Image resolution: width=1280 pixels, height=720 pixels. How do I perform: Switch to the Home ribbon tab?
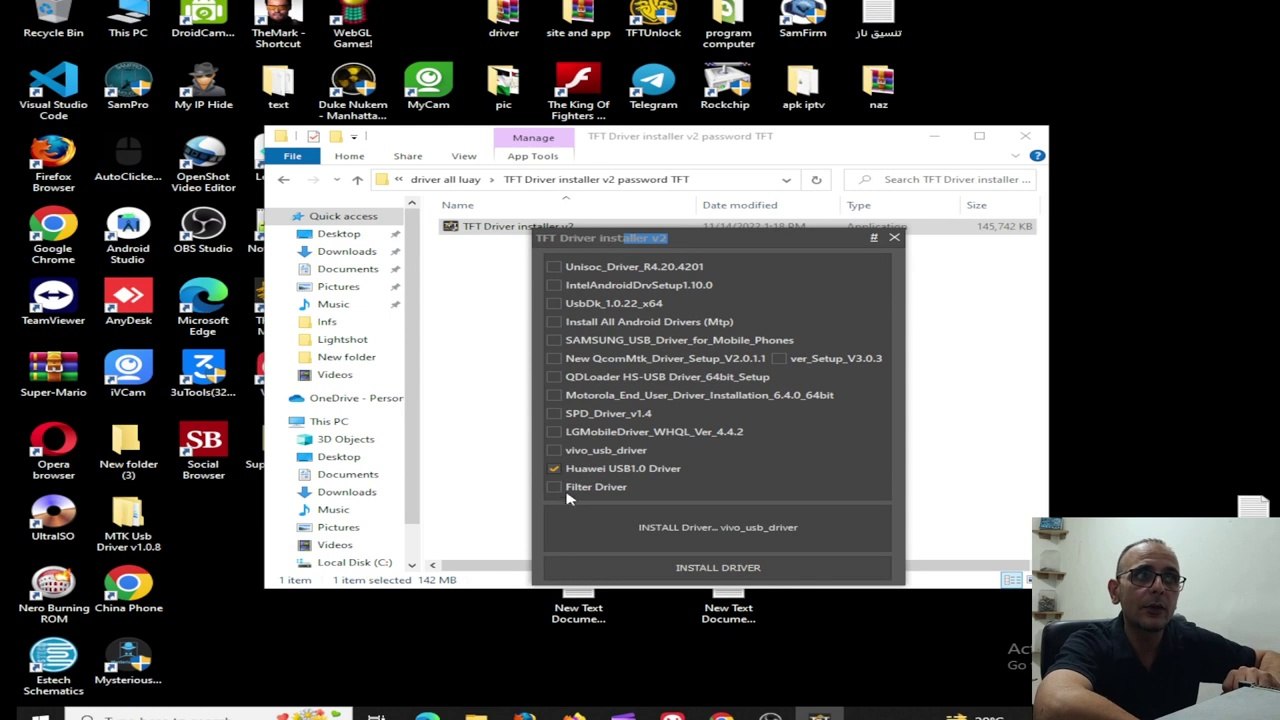coord(349,156)
